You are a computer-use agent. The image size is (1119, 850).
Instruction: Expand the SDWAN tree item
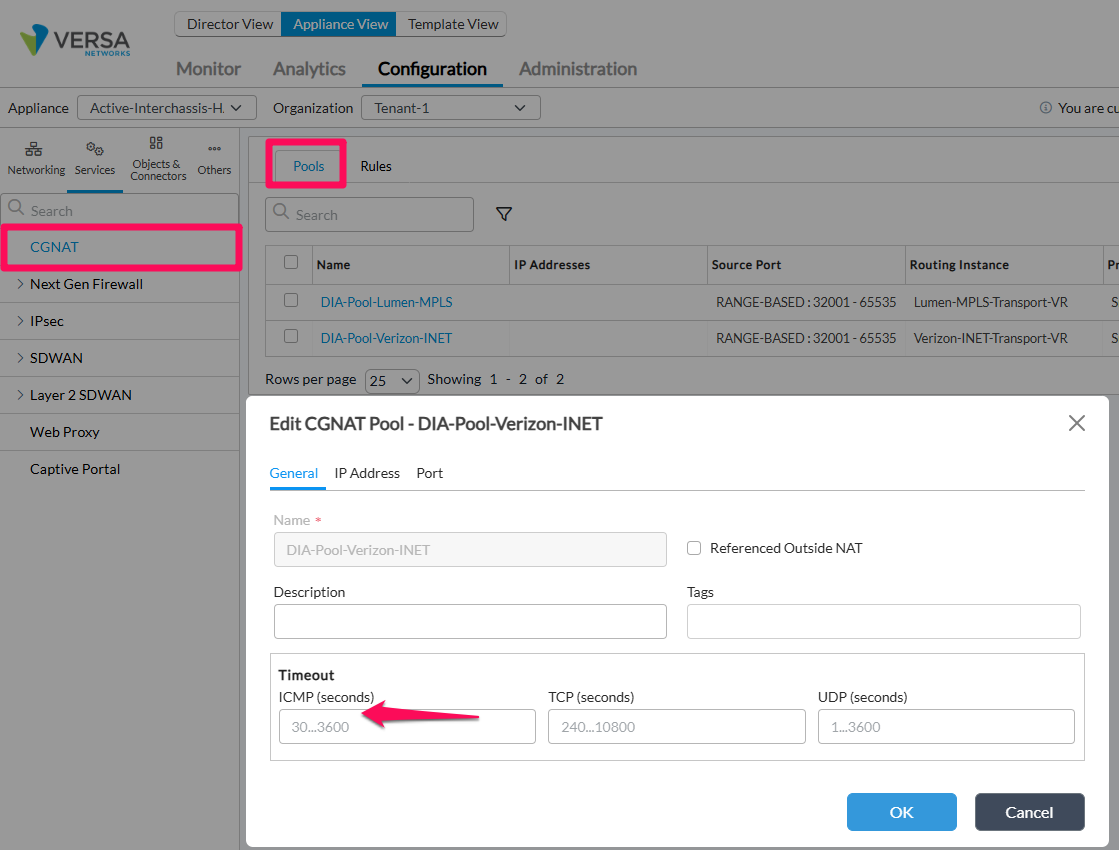[20, 358]
